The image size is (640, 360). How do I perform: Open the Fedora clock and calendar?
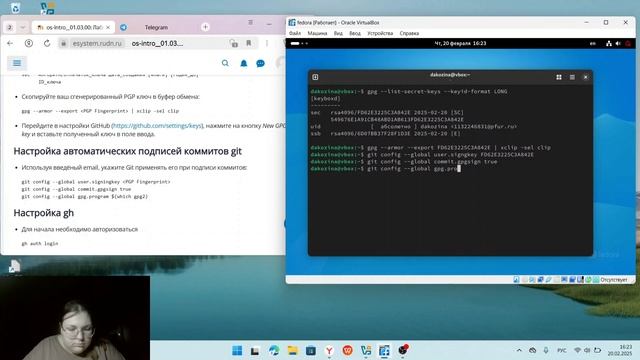pyautogui.click(x=460, y=43)
